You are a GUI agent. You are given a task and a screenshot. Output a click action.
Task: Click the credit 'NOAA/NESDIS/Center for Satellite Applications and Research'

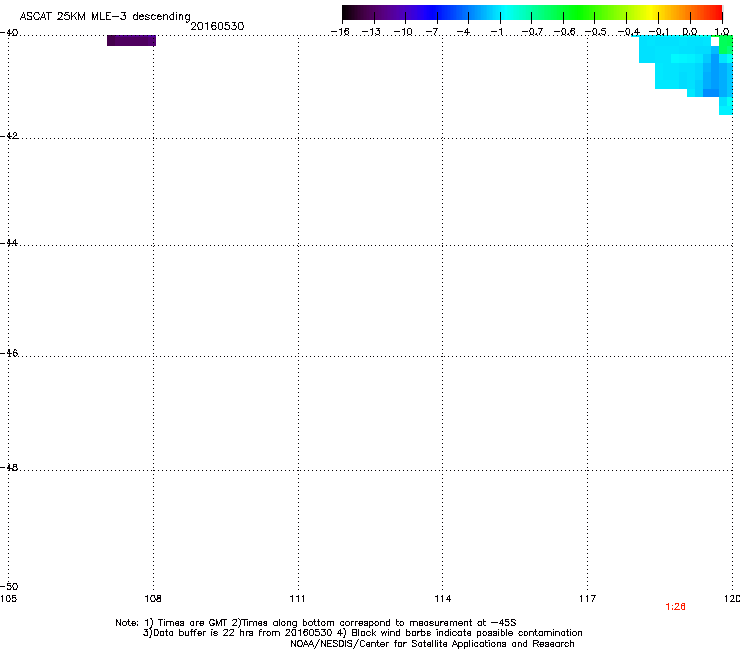432,644
